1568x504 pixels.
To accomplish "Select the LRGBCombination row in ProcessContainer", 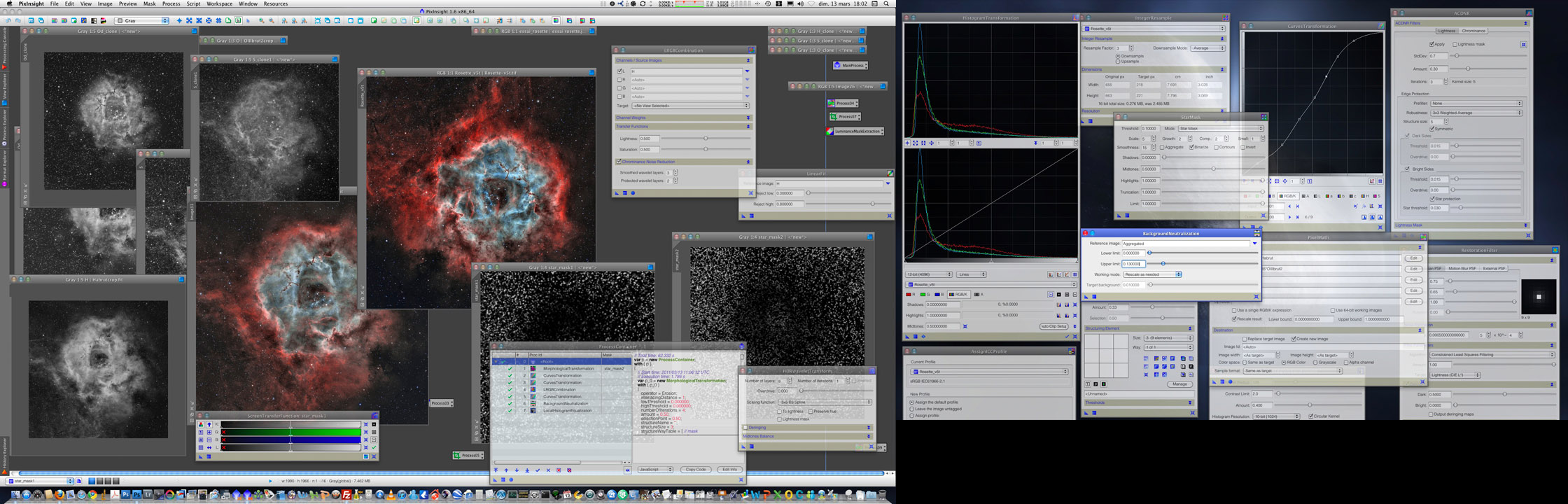I will tap(562, 389).
